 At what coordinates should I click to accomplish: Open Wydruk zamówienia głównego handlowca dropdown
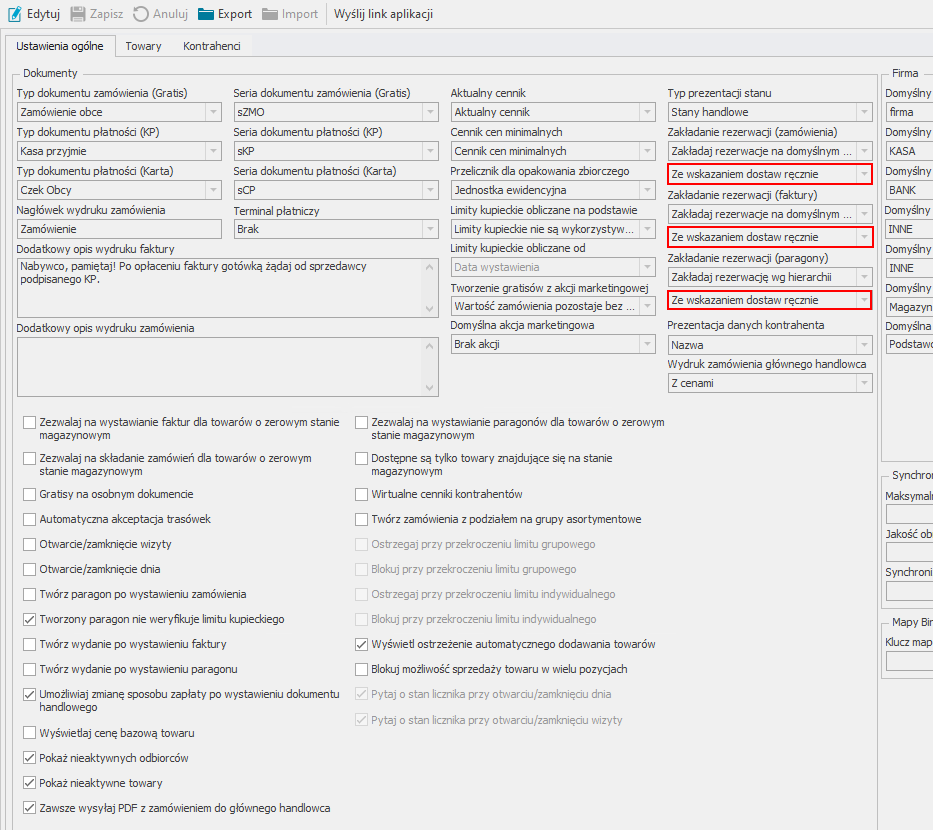(864, 383)
